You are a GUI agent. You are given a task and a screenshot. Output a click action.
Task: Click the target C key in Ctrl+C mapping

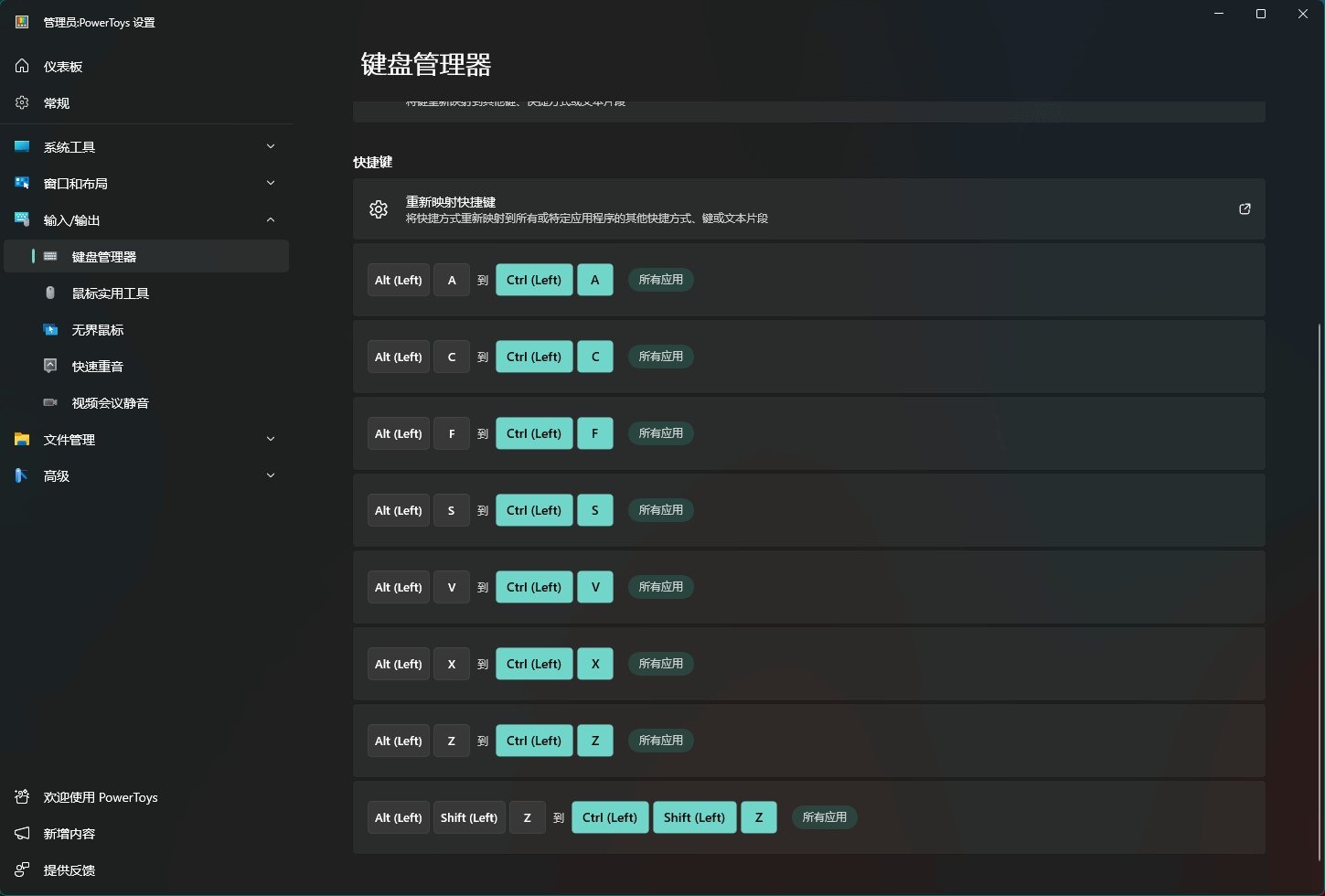[x=595, y=357]
